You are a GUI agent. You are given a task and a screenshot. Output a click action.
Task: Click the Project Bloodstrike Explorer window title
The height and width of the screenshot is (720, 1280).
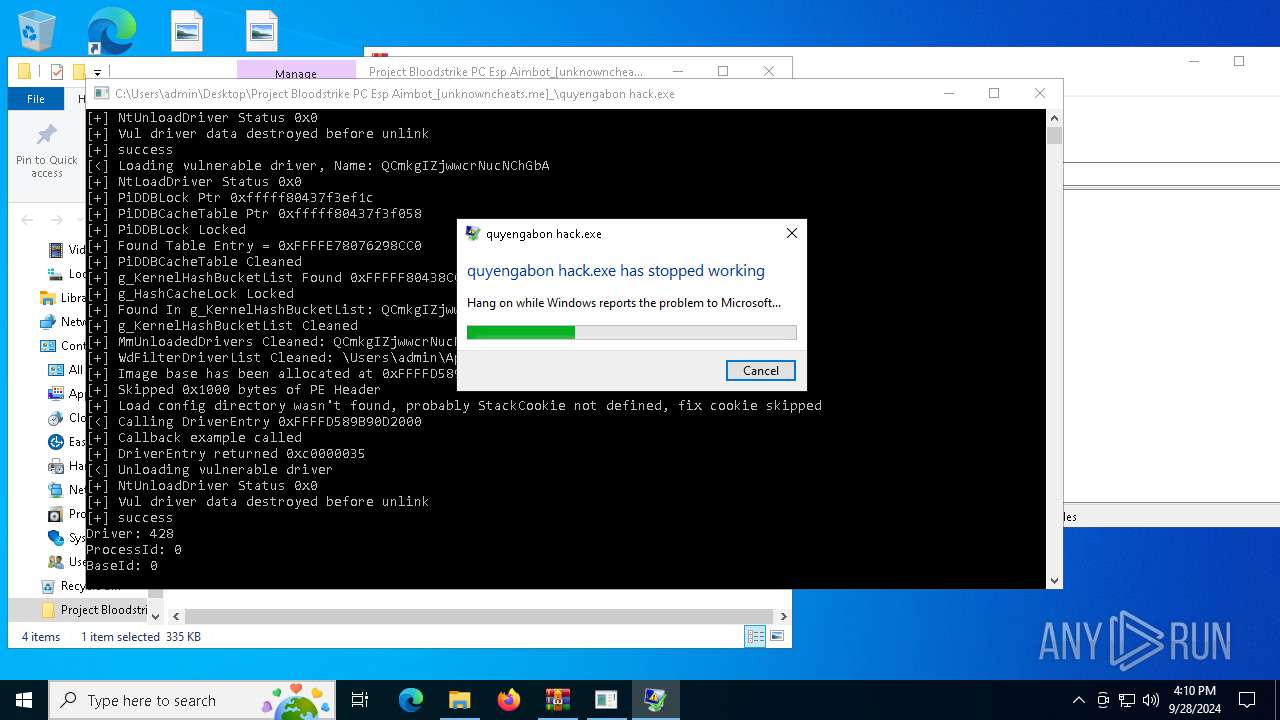pos(506,71)
